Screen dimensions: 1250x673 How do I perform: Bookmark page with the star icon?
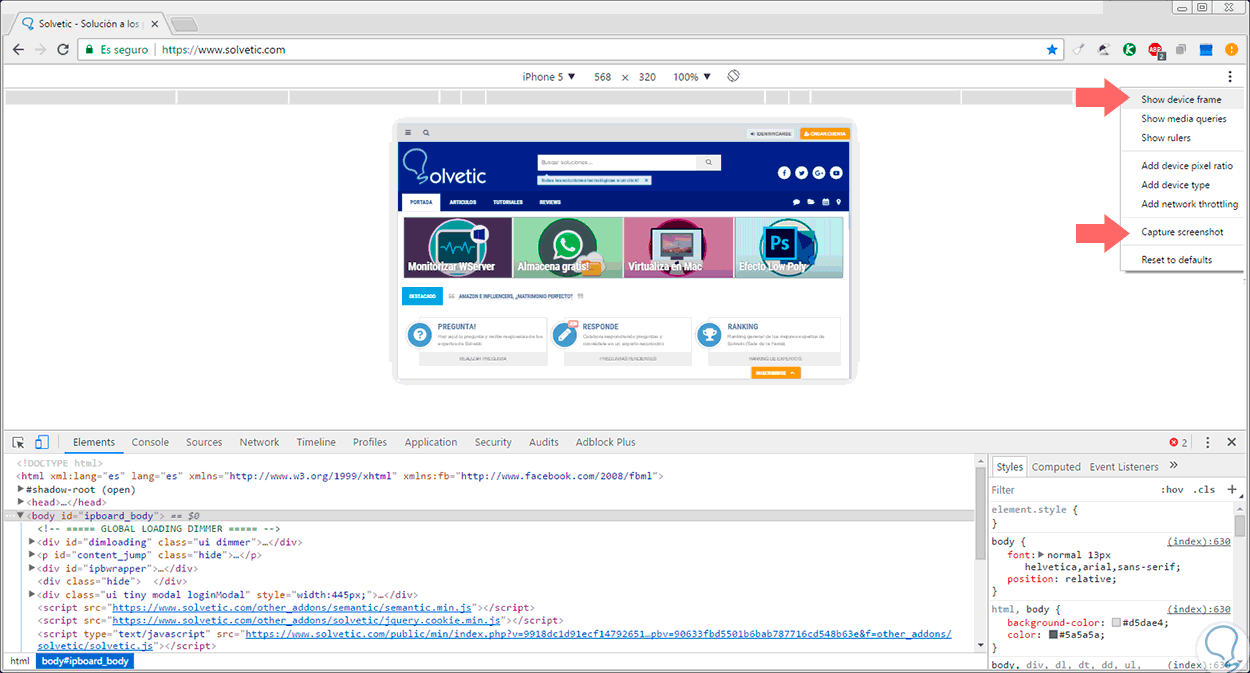click(1052, 49)
